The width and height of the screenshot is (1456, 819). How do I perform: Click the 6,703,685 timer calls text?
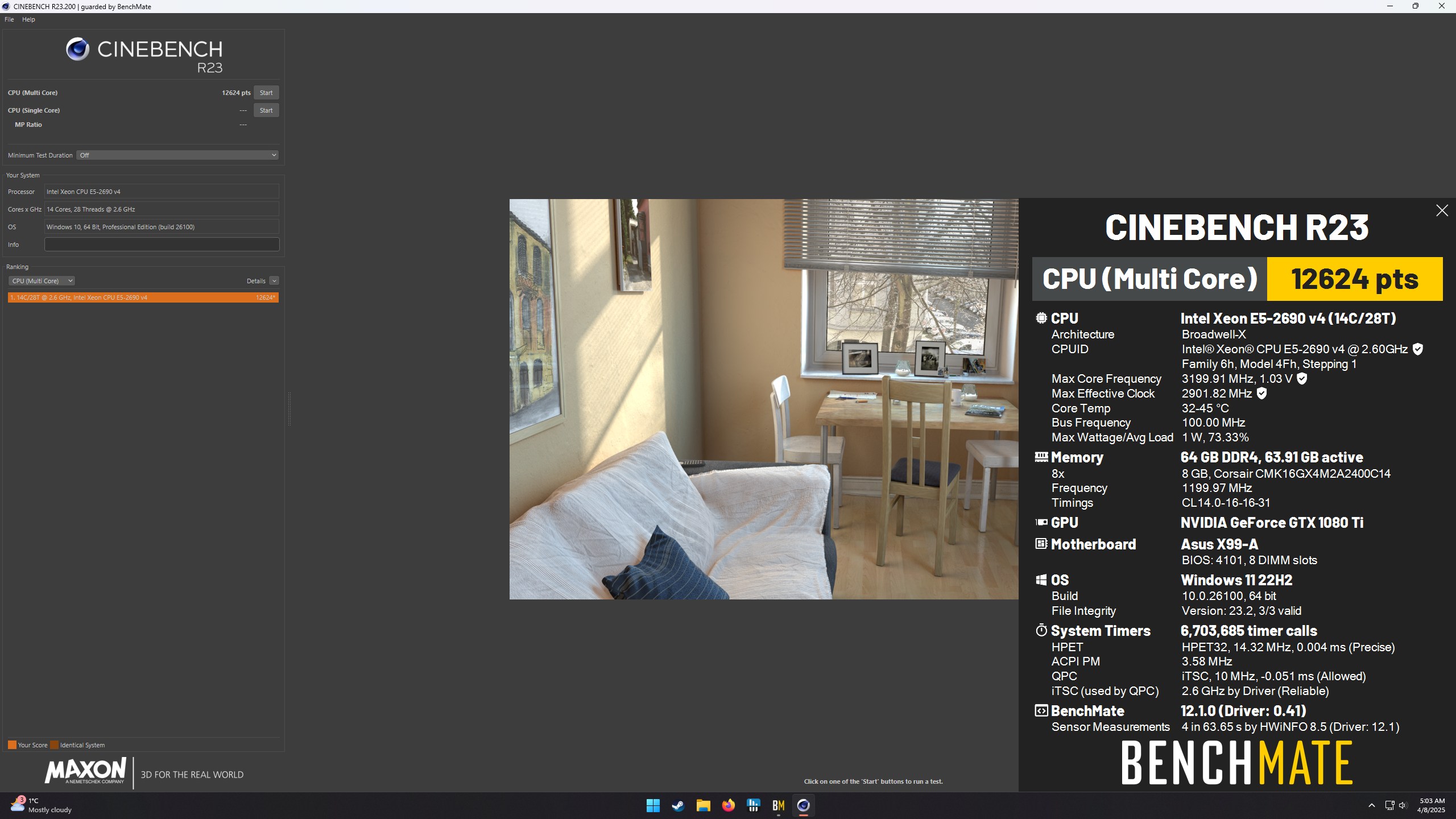click(1249, 631)
